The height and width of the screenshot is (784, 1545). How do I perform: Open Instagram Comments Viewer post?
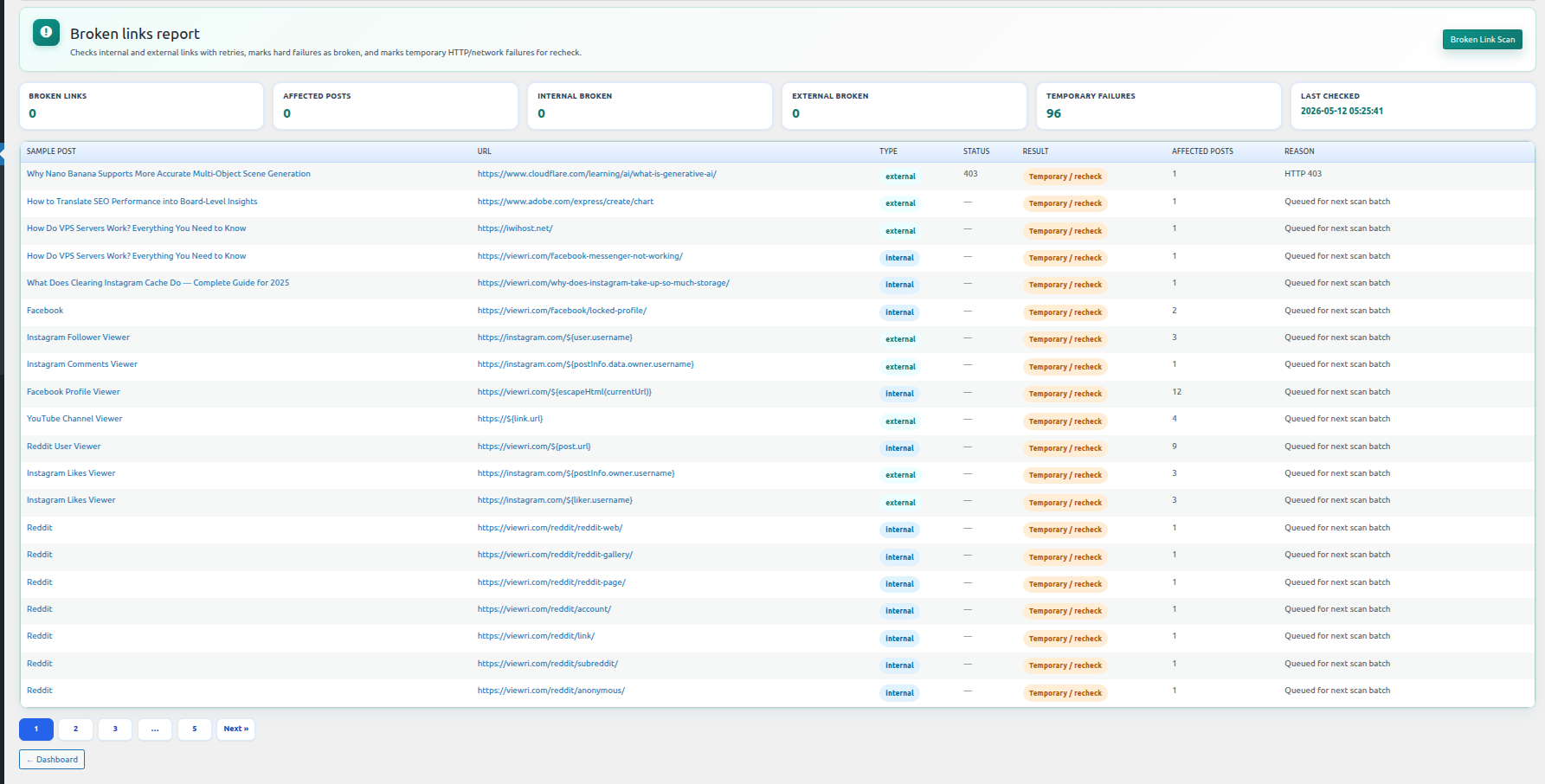(x=81, y=364)
